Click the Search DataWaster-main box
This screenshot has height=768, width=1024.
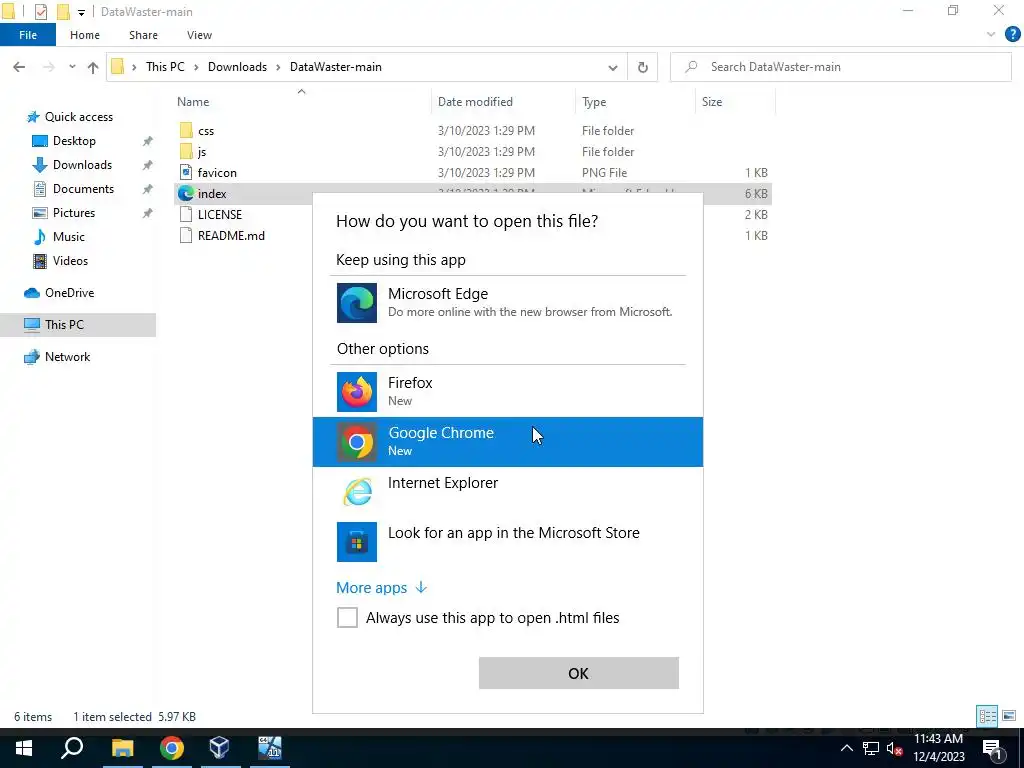(x=840, y=67)
